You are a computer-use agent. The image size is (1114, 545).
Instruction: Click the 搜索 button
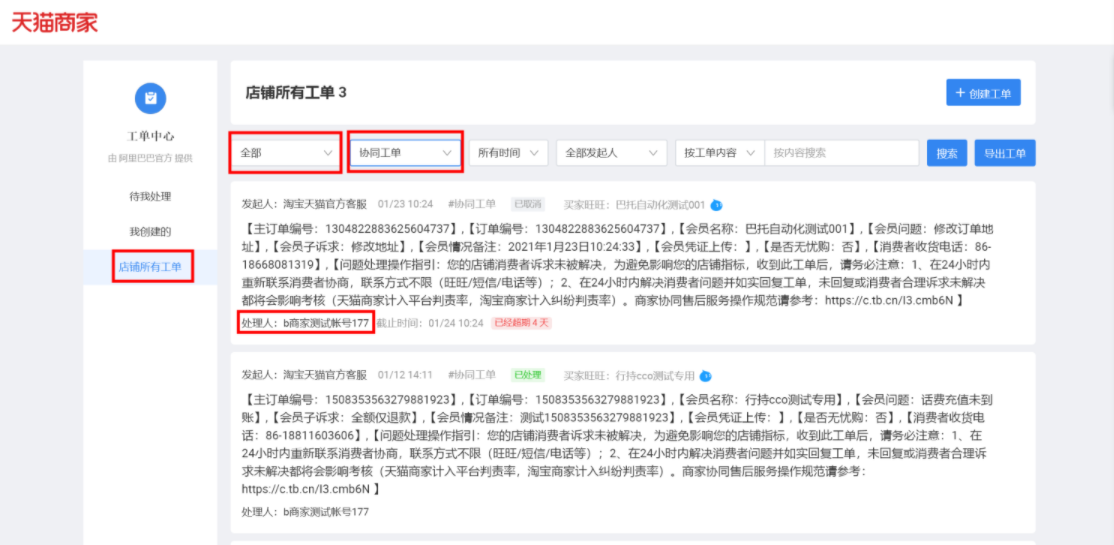click(947, 153)
